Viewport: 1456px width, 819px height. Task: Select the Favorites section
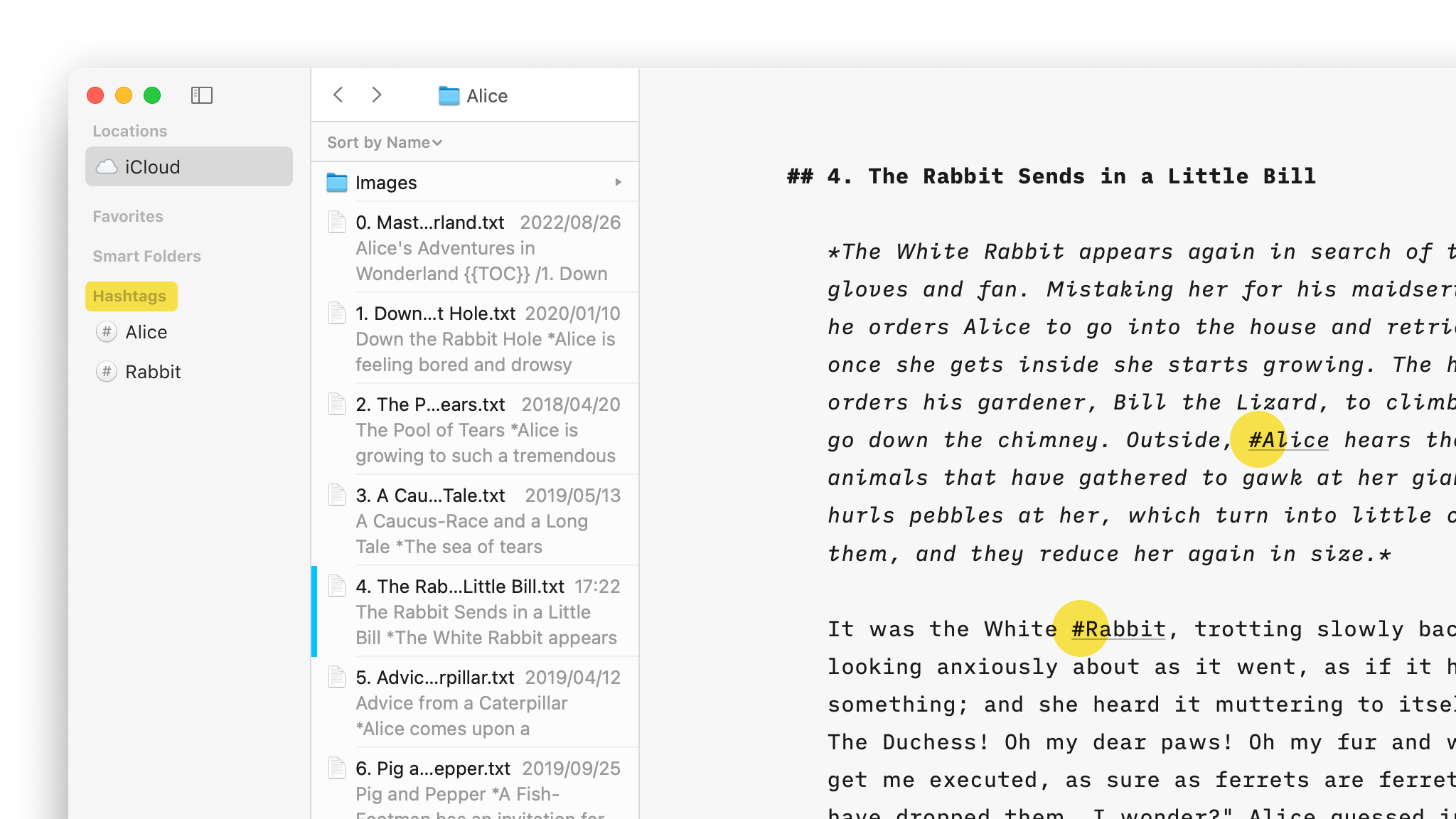(127, 216)
